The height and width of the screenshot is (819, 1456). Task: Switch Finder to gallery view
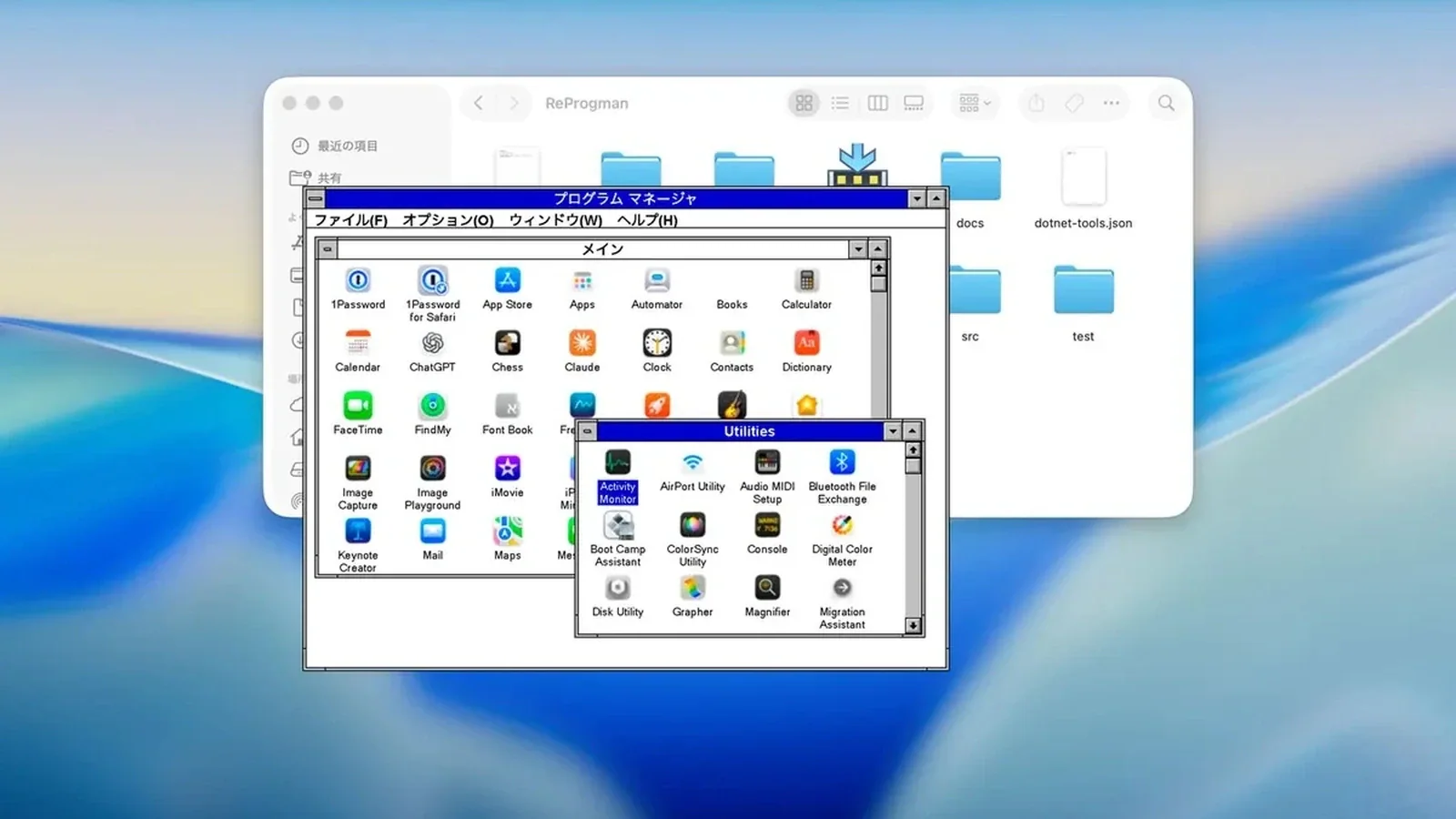pyautogui.click(x=914, y=103)
